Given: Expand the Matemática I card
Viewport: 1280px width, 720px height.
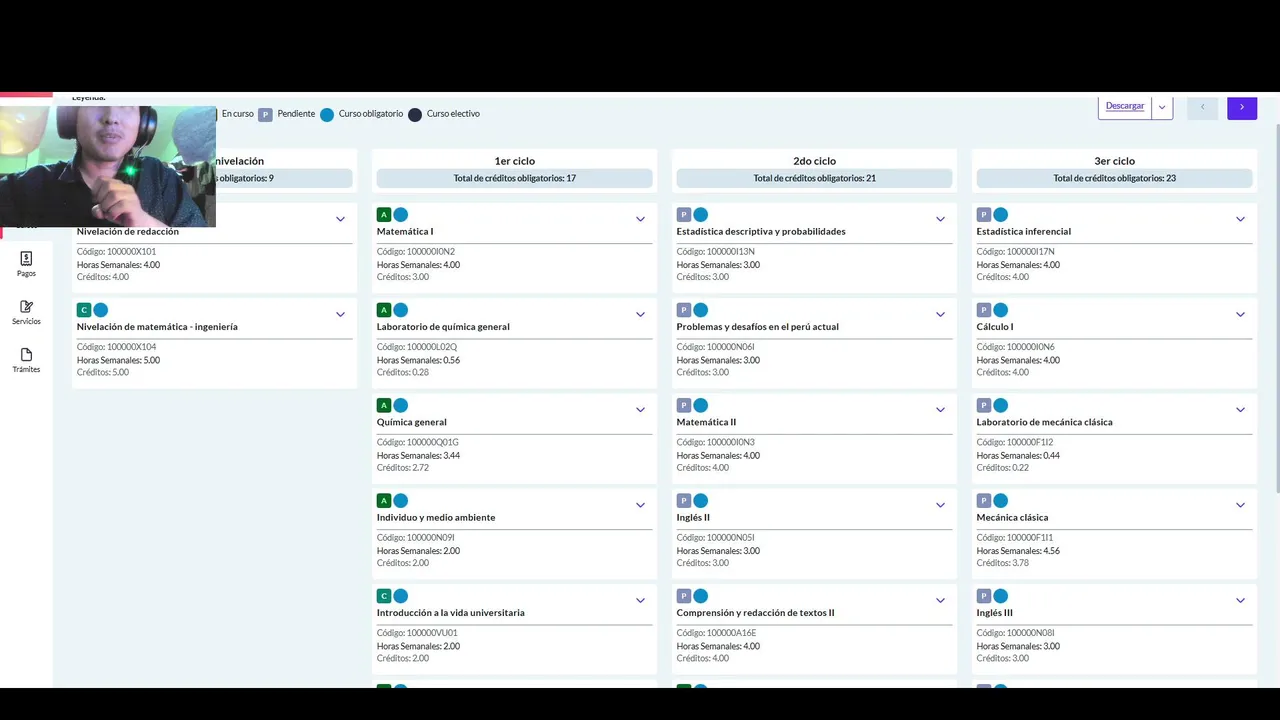Looking at the screenshot, I should point(640,219).
